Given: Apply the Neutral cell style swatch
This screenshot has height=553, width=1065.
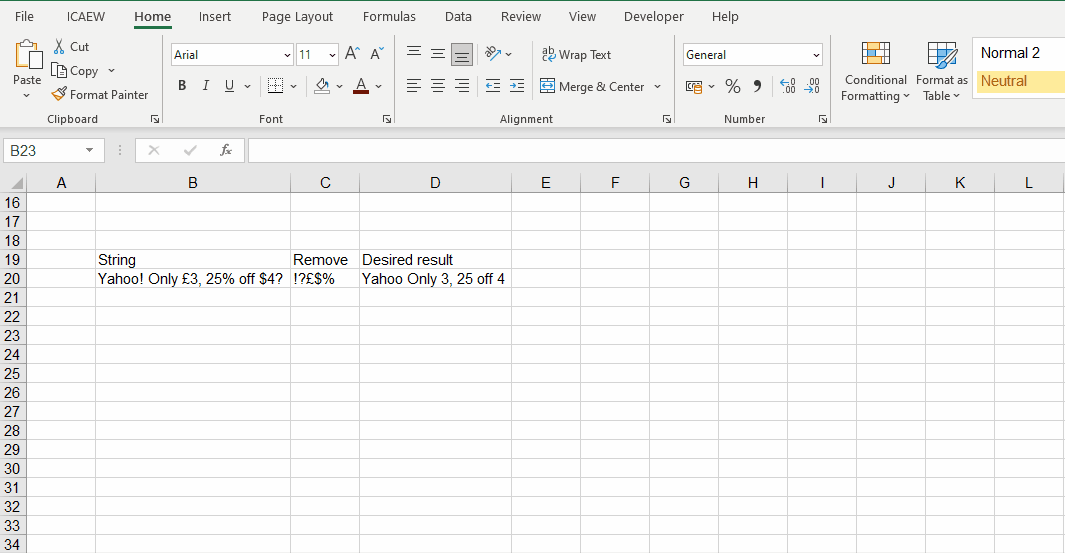Looking at the screenshot, I should (1018, 82).
